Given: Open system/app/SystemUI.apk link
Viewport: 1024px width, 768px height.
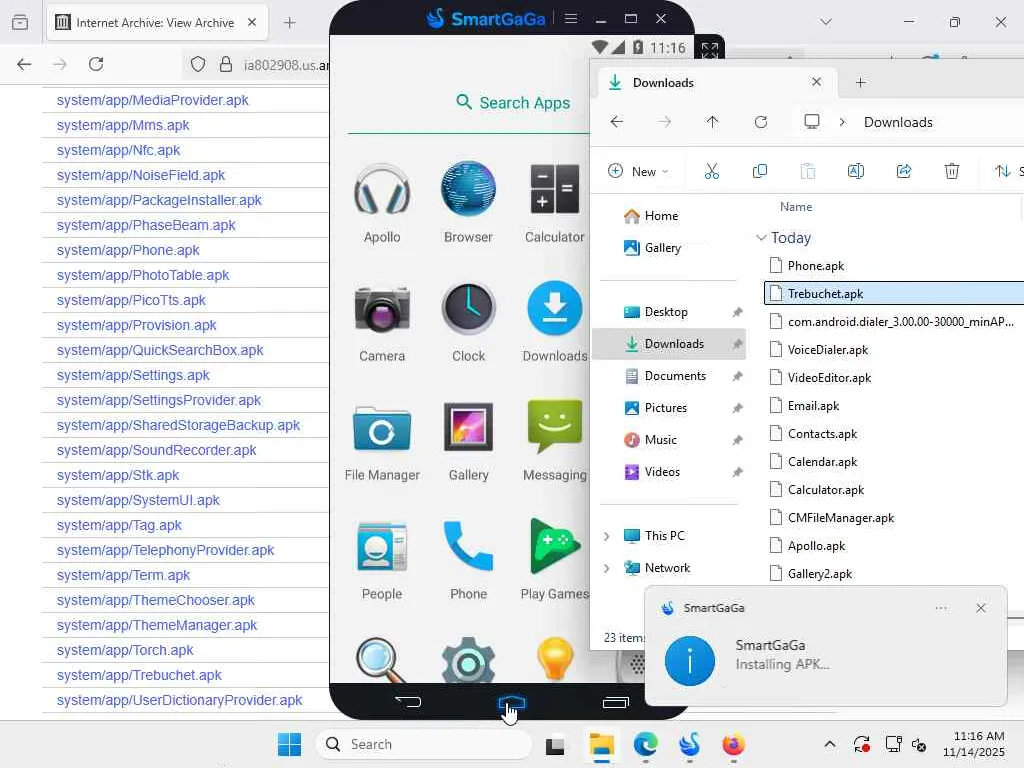Looking at the screenshot, I should [138, 500].
